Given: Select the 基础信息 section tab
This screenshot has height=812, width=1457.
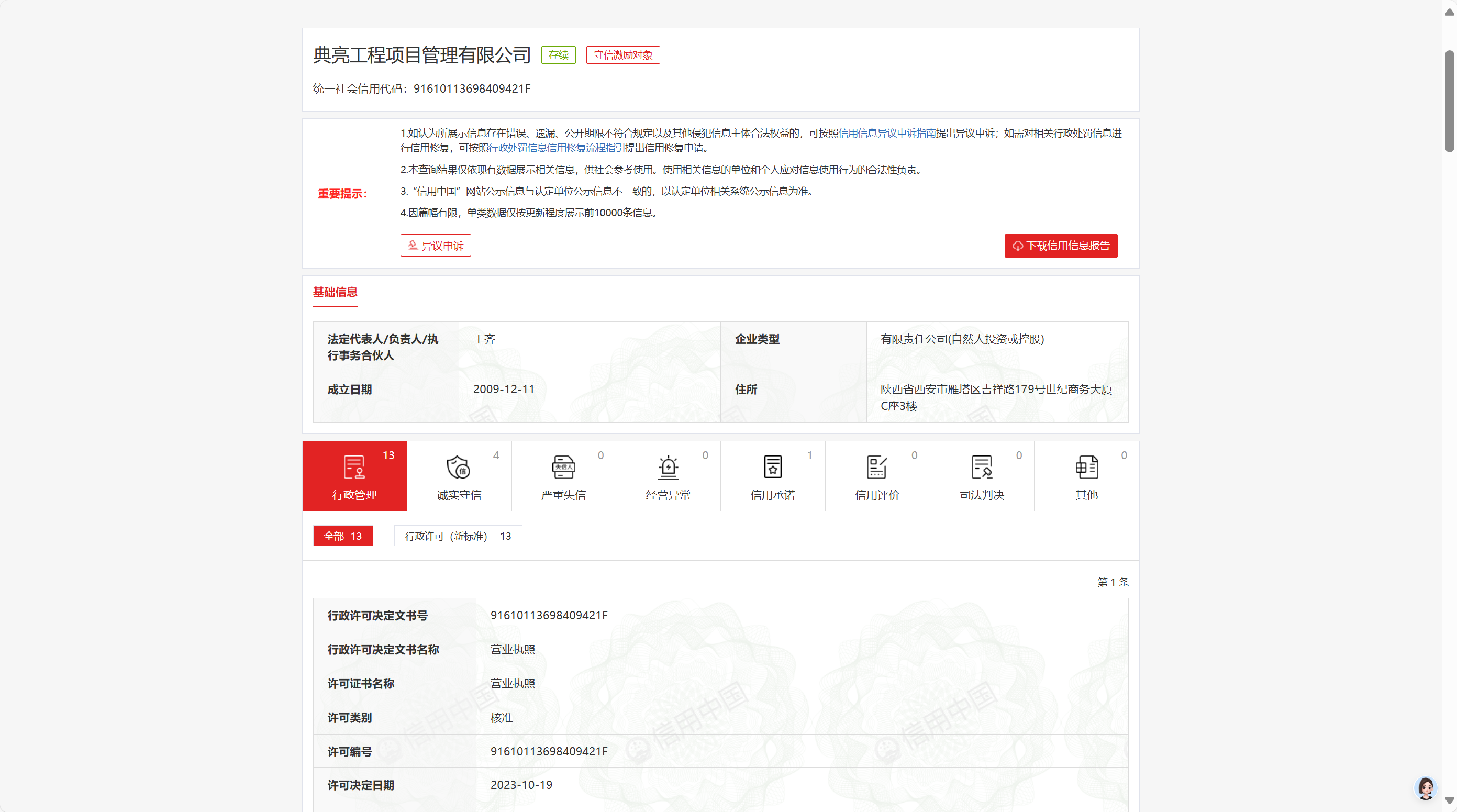Looking at the screenshot, I should [x=335, y=292].
